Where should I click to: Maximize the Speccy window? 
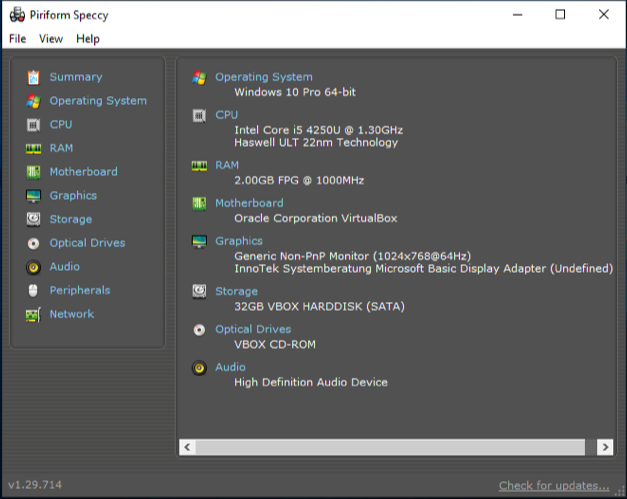(x=560, y=15)
